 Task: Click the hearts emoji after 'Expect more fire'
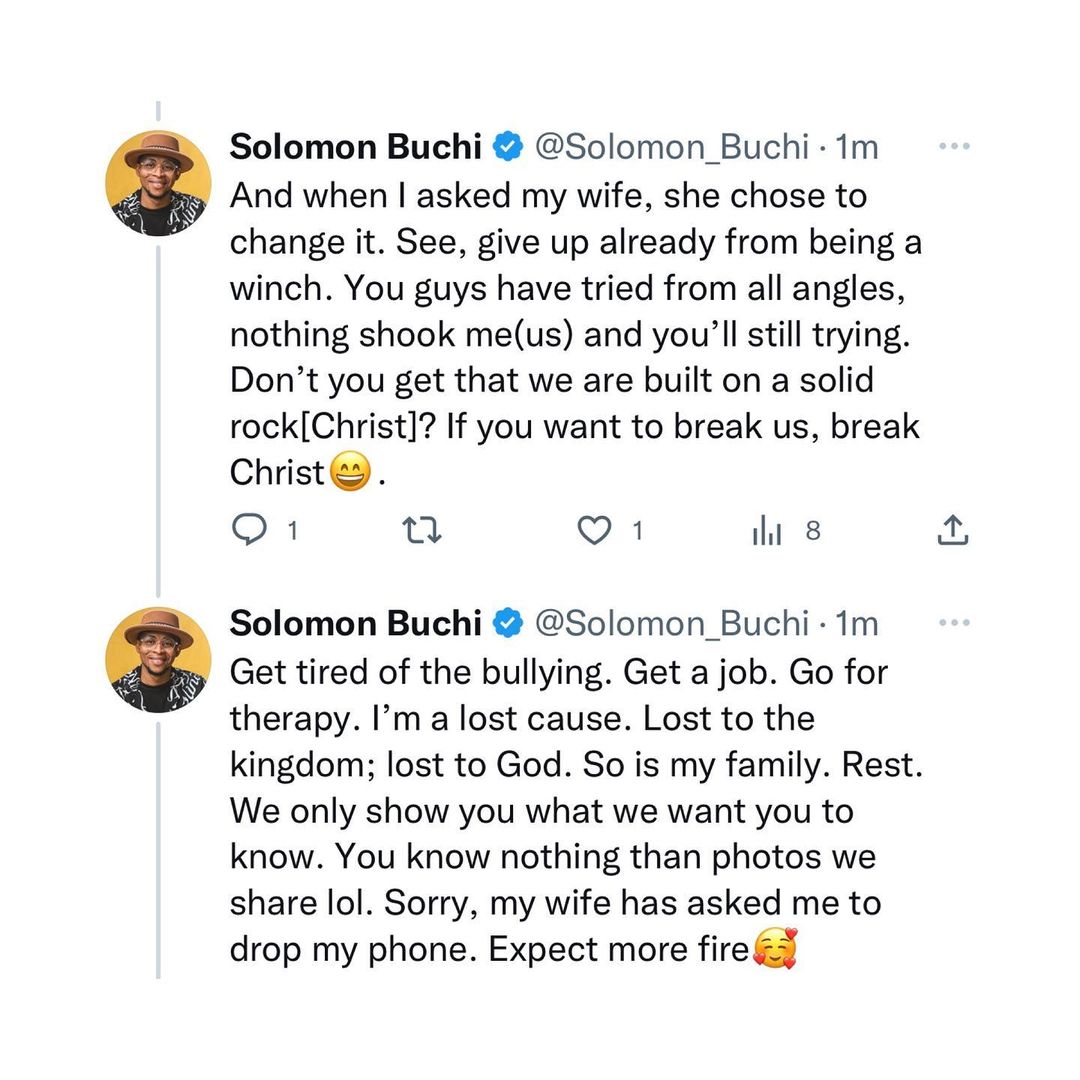(776, 948)
